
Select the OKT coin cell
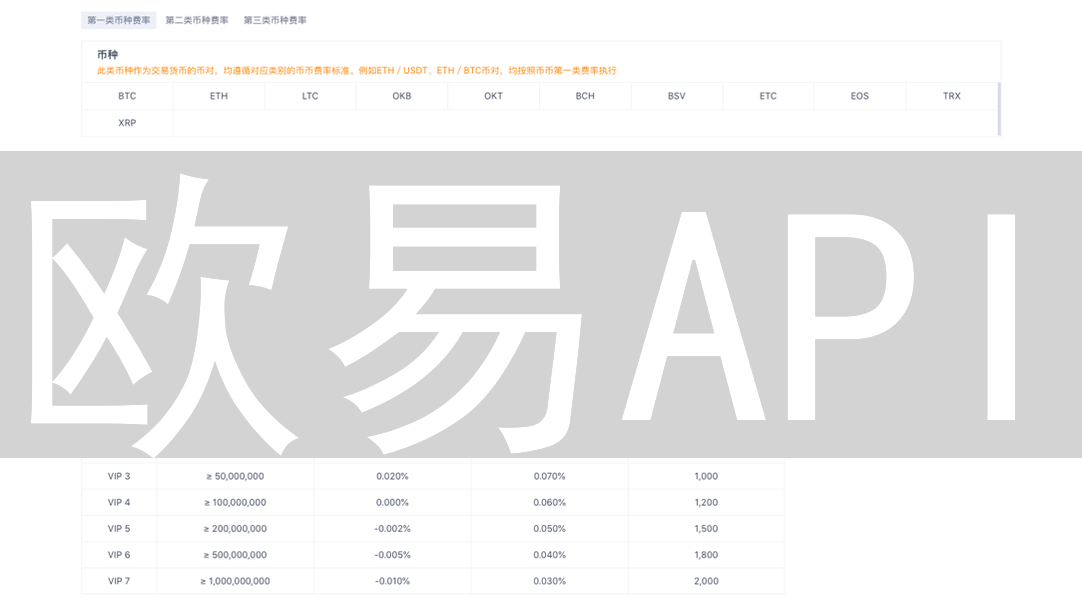(493, 96)
